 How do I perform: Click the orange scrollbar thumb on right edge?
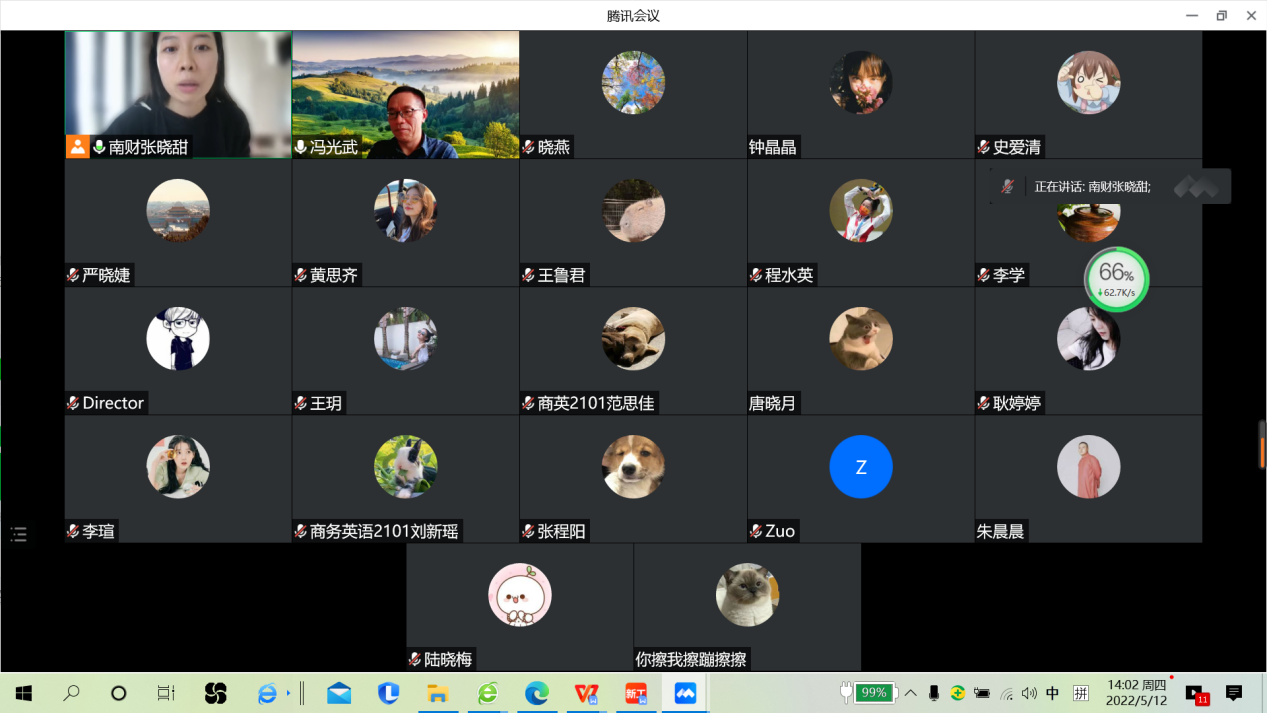[x=1262, y=444]
